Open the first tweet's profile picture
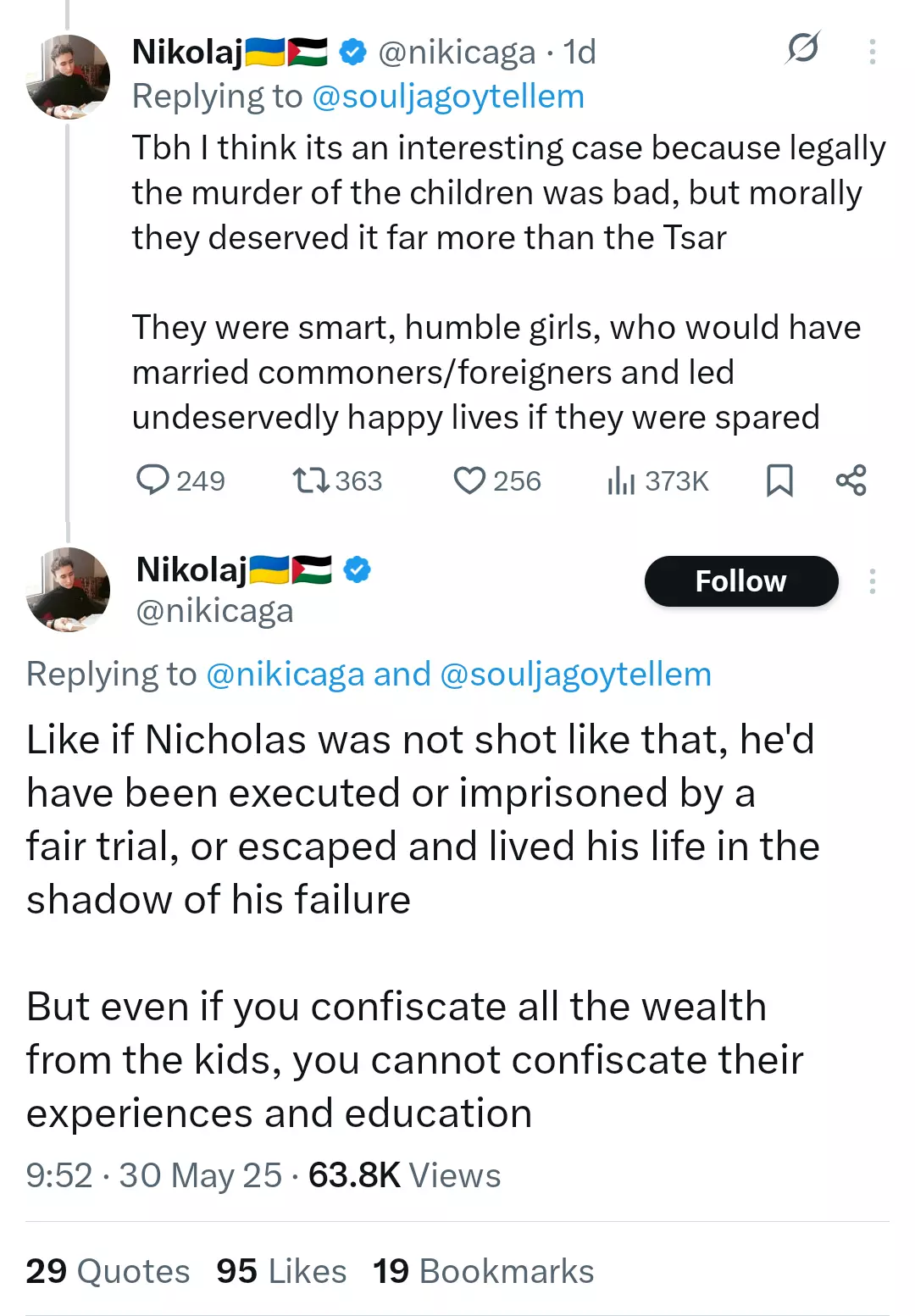This screenshot has height=1316, width=915. tap(68, 76)
